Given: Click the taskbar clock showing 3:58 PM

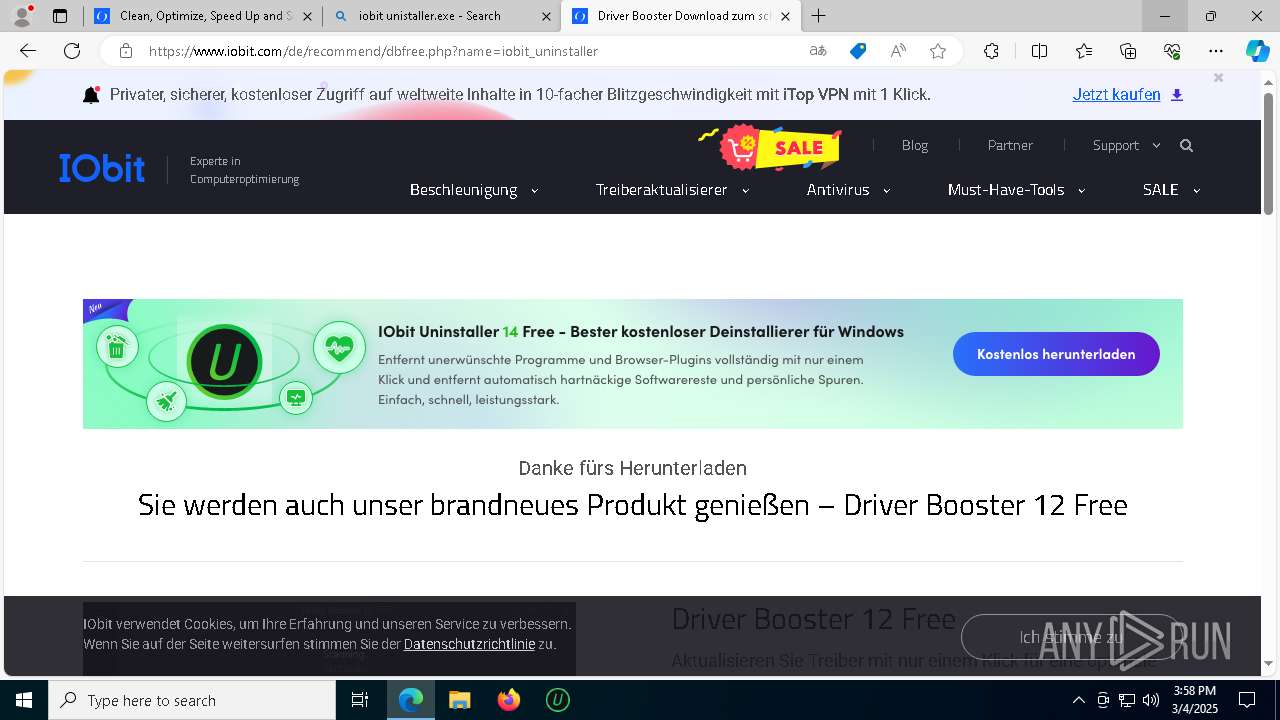Looking at the screenshot, I should 1195,700.
